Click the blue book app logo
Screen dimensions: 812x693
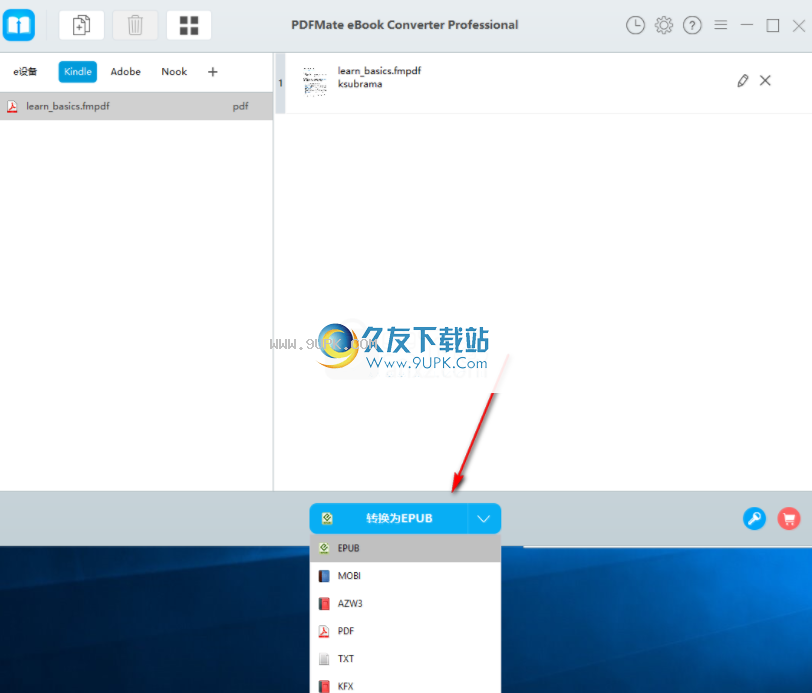(x=19, y=25)
